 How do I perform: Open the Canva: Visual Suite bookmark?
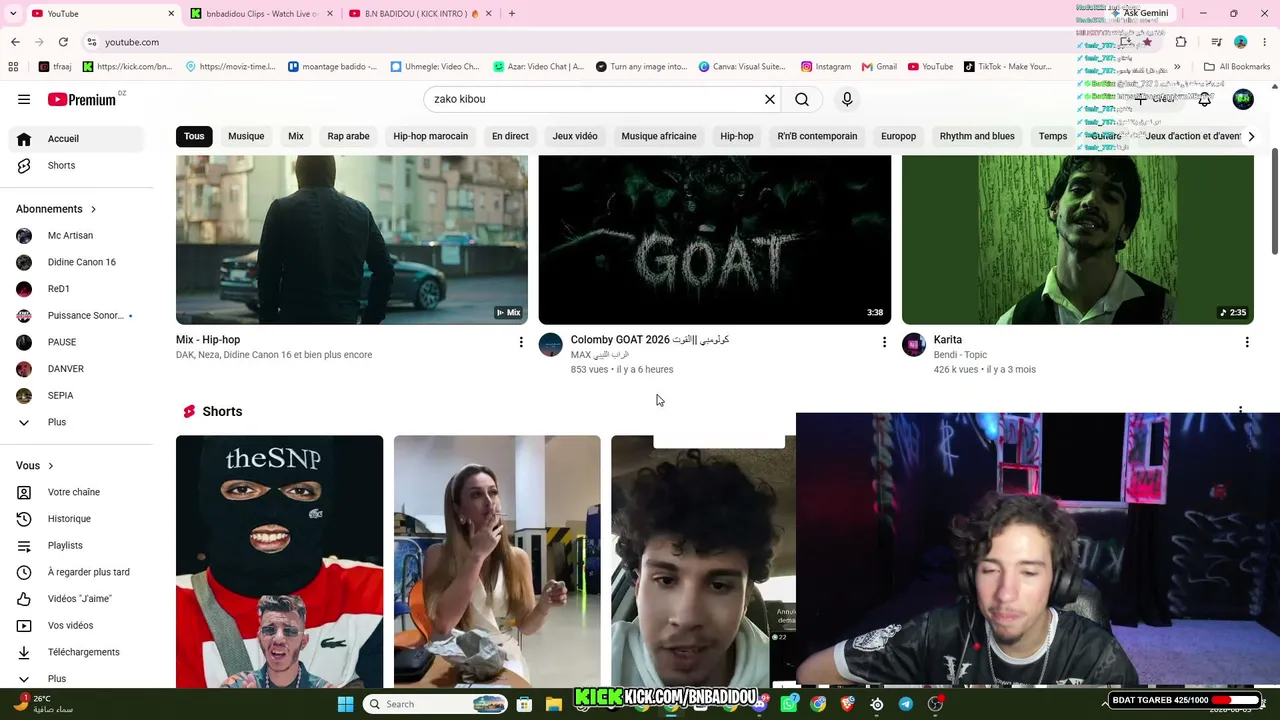(x=742, y=67)
